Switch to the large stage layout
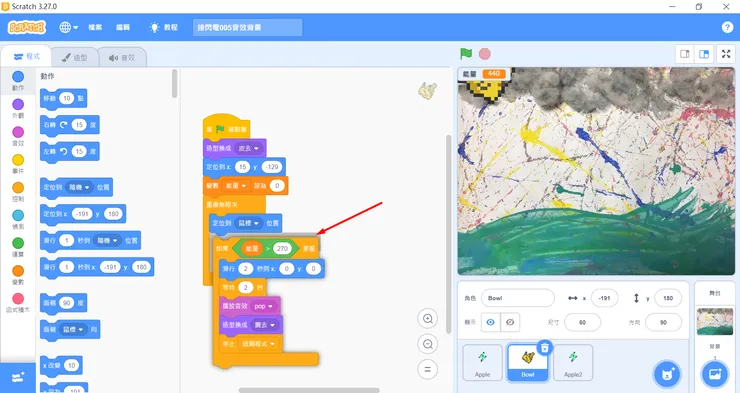Viewport: 740px width, 393px height. pos(704,54)
